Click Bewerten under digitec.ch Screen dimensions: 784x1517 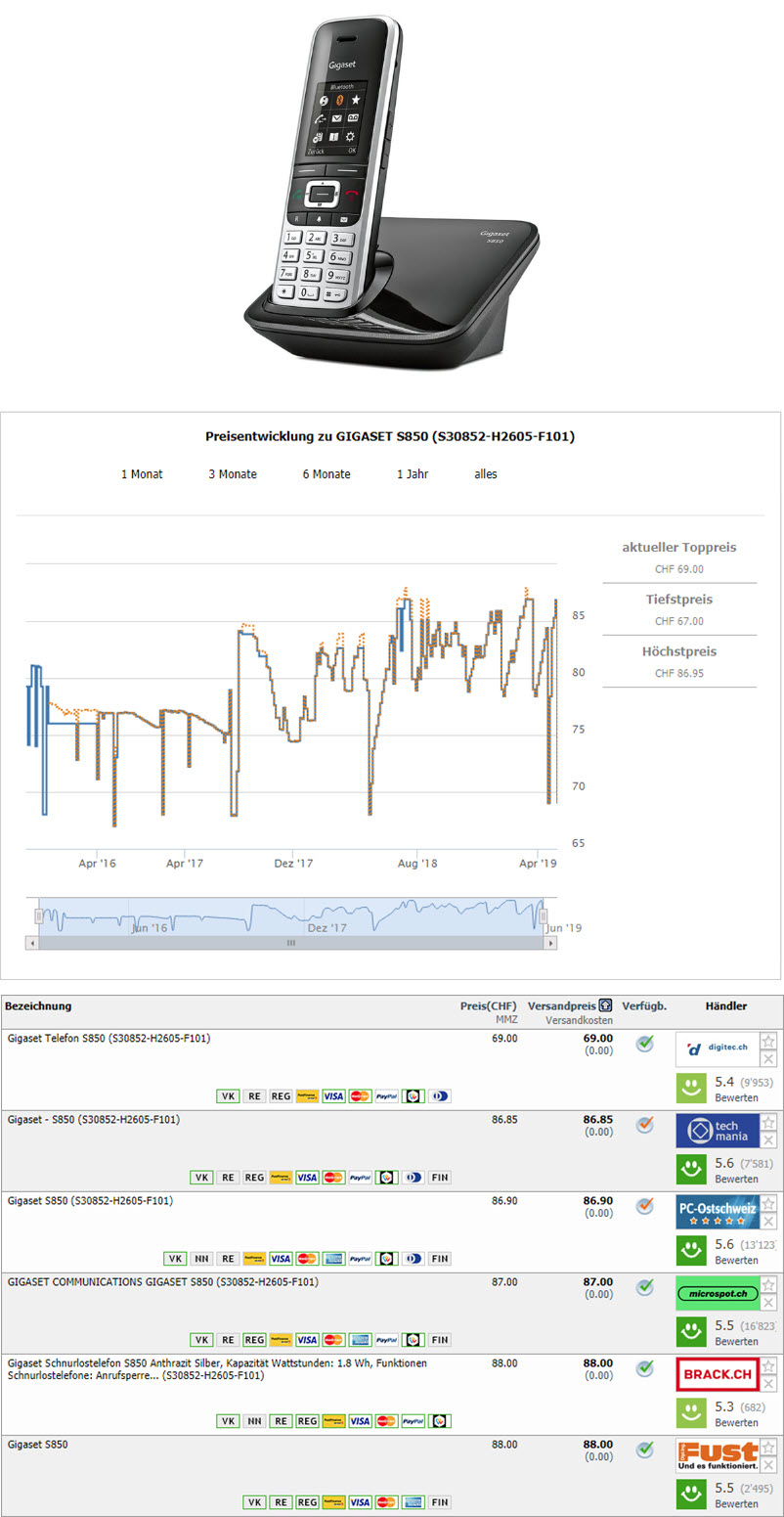[736, 1097]
